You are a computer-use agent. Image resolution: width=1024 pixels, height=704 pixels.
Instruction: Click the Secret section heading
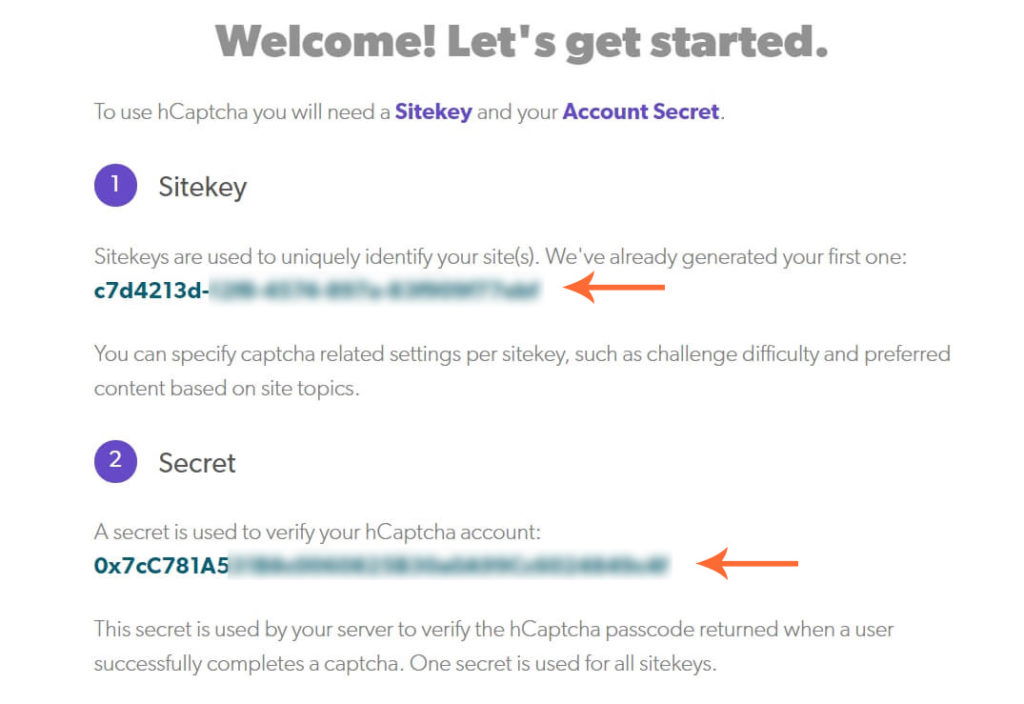(197, 463)
